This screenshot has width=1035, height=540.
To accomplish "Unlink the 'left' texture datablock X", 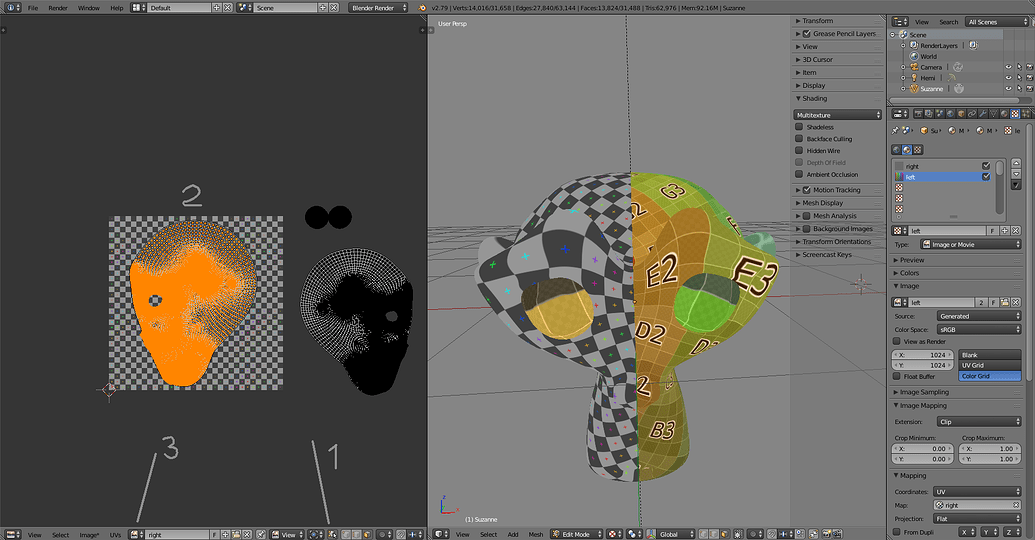I will [x=1015, y=230].
